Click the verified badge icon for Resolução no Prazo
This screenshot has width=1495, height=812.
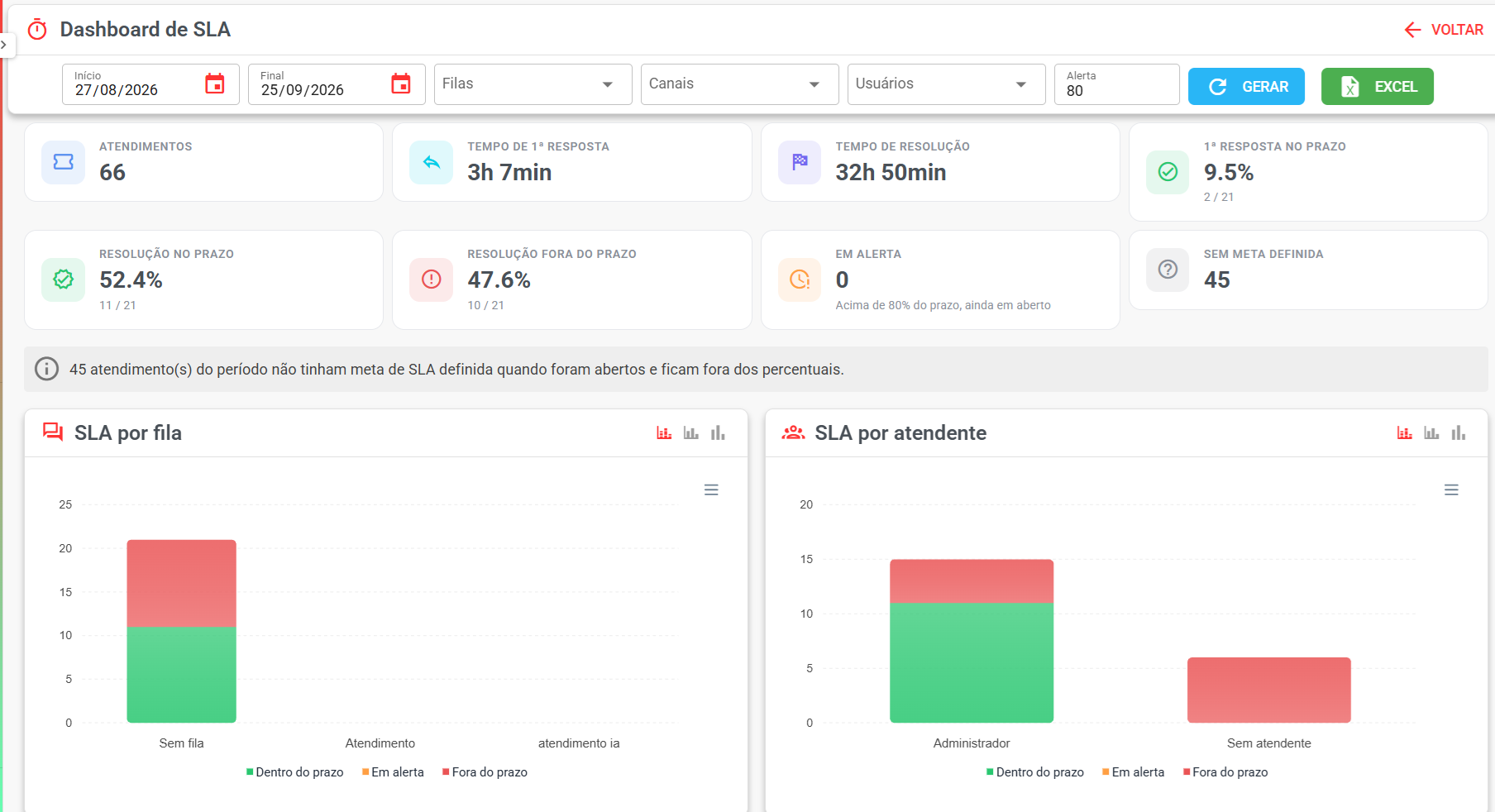pyautogui.click(x=64, y=279)
